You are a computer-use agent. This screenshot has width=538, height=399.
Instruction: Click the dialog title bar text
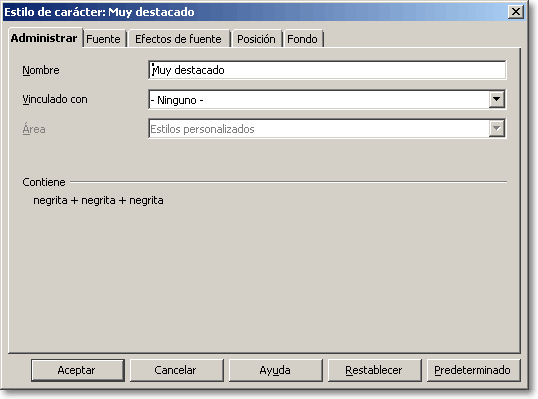tap(99, 12)
